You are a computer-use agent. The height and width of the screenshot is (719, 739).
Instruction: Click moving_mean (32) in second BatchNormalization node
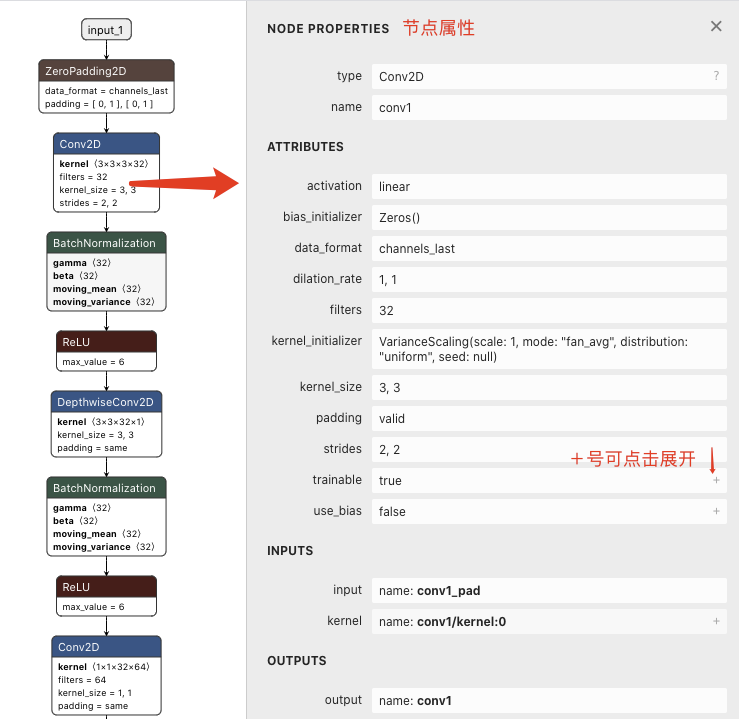97,533
